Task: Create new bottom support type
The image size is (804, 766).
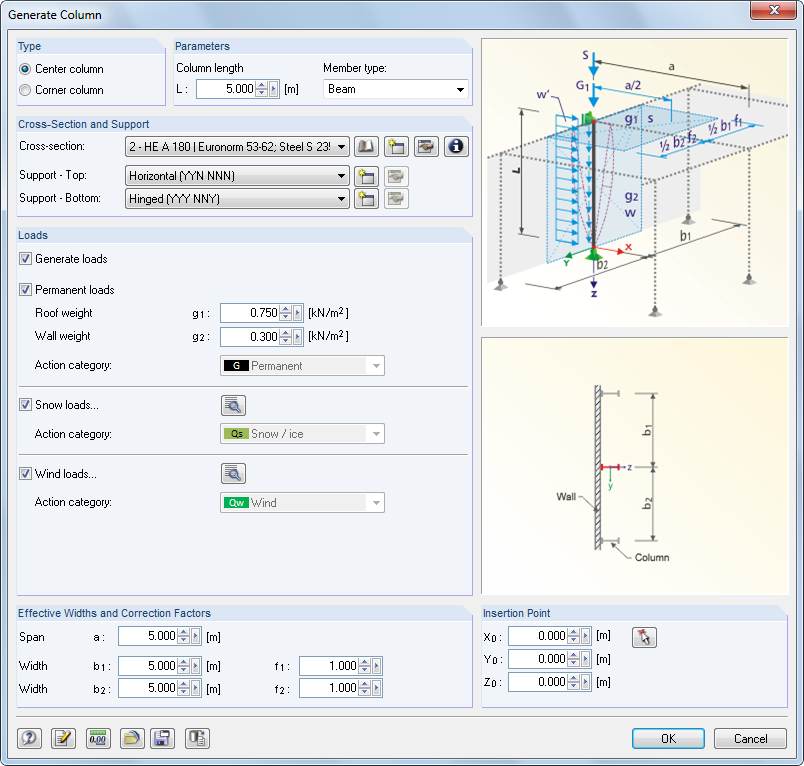Action: [366, 198]
